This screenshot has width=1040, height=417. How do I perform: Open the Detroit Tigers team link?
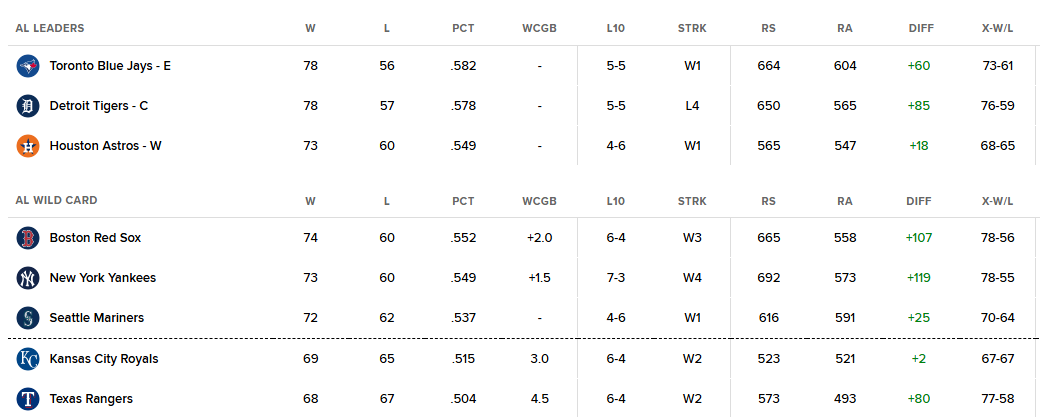[99, 105]
